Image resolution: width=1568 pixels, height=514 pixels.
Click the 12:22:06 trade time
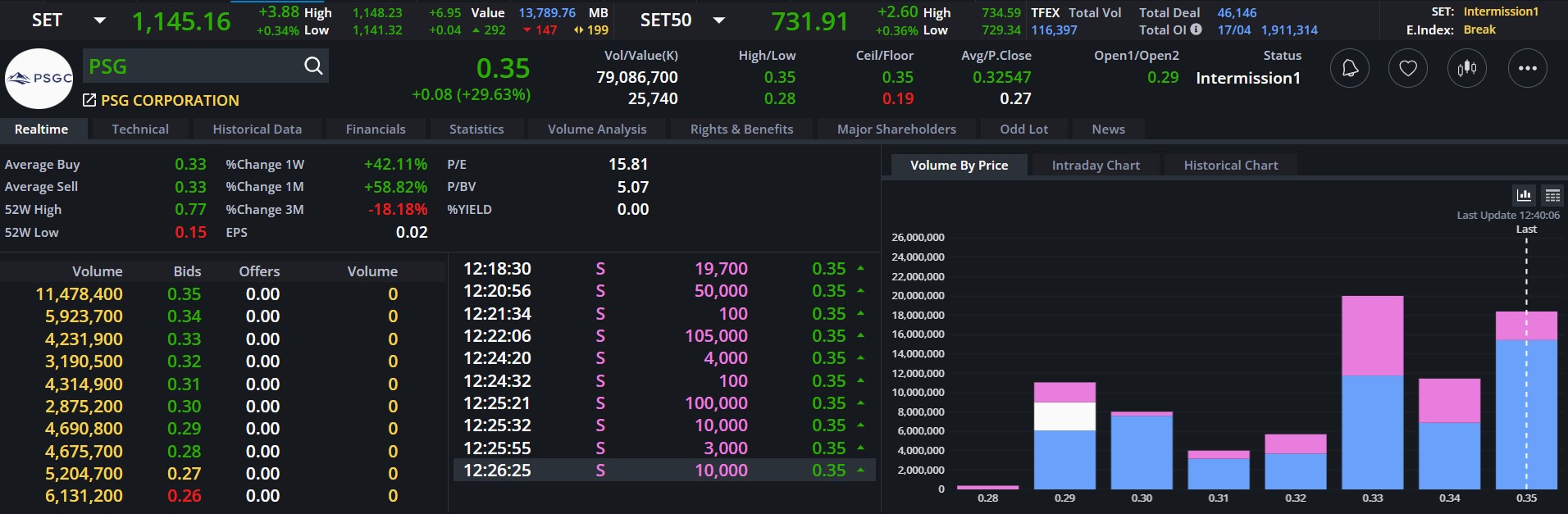[497, 336]
